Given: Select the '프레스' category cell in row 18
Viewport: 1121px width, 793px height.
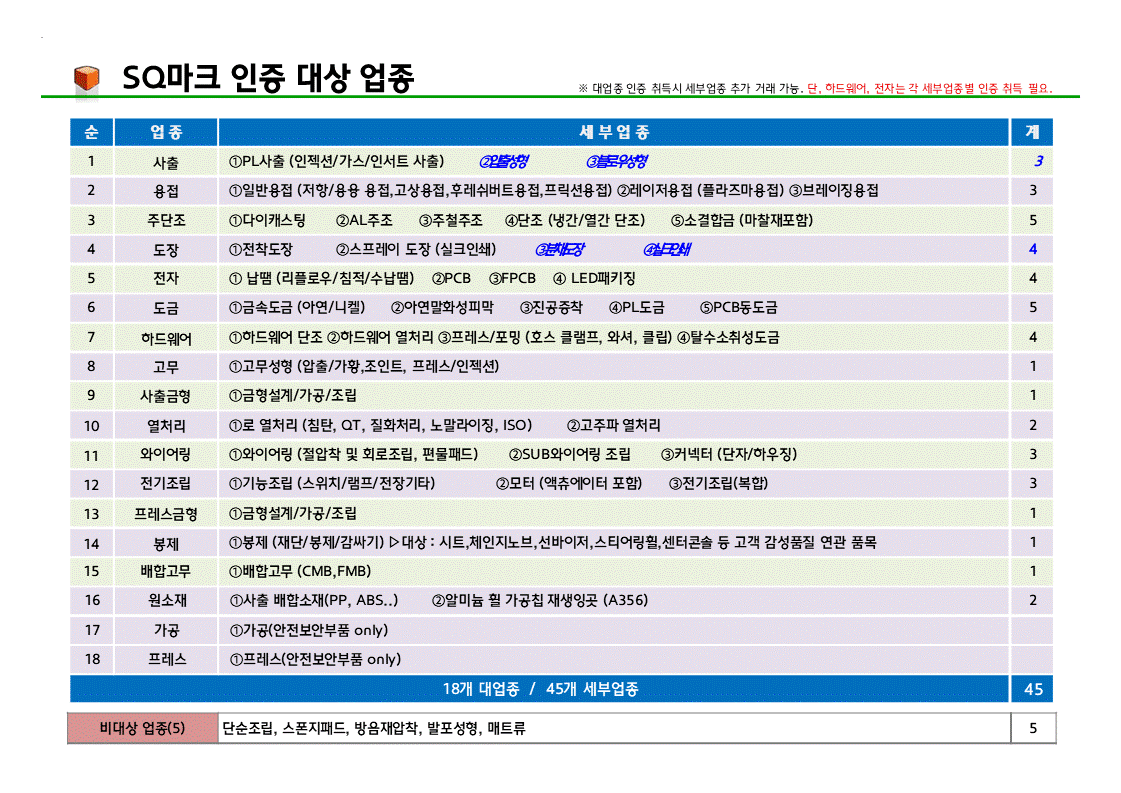Looking at the screenshot, I should [x=166, y=659].
